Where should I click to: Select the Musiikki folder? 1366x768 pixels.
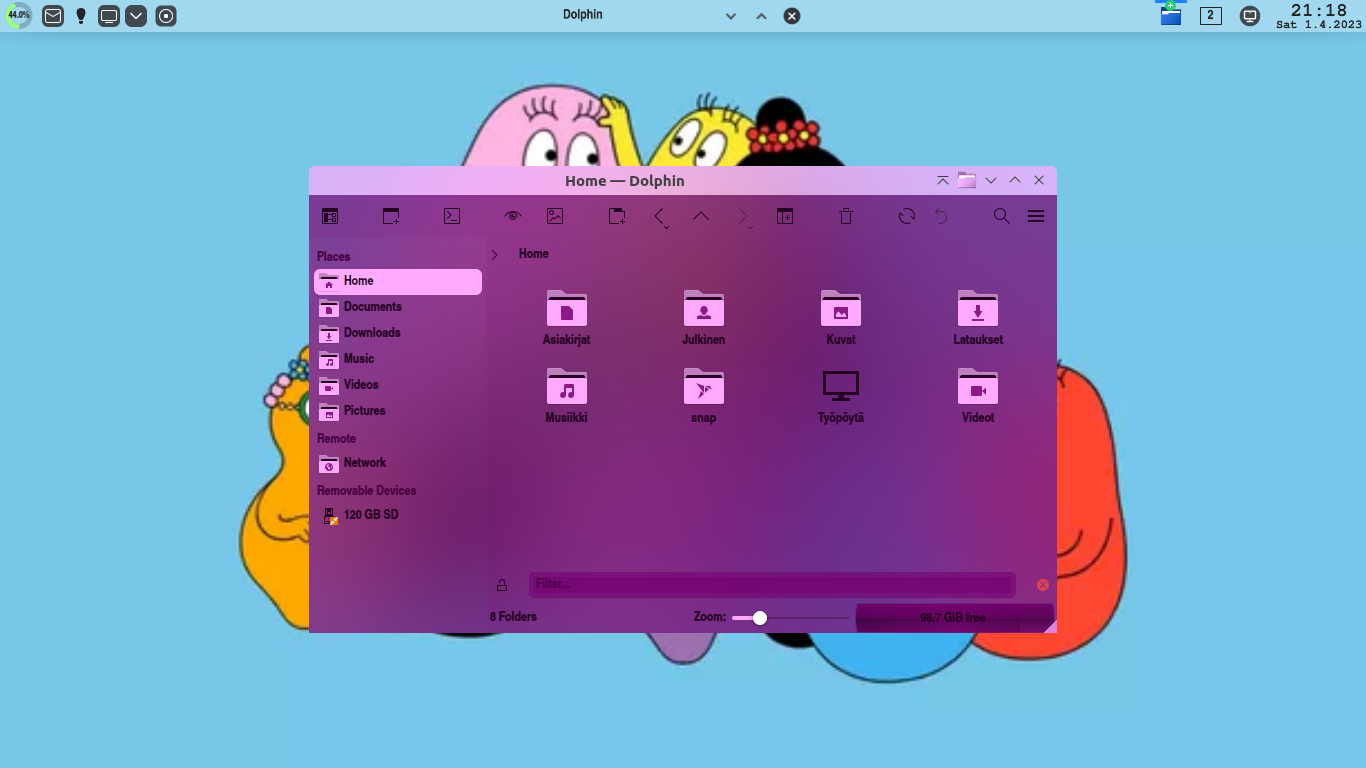(x=567, y=396)
